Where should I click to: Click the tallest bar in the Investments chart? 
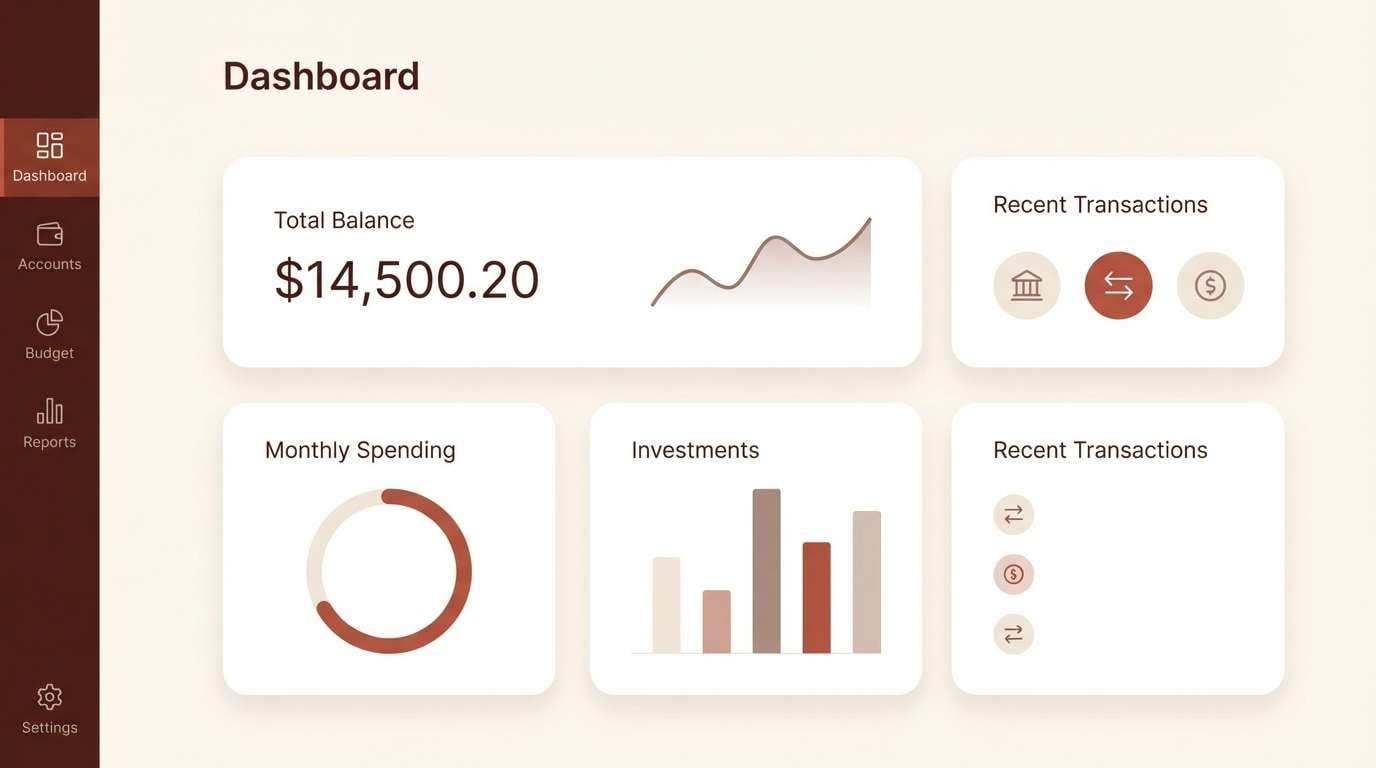(766, 570)
